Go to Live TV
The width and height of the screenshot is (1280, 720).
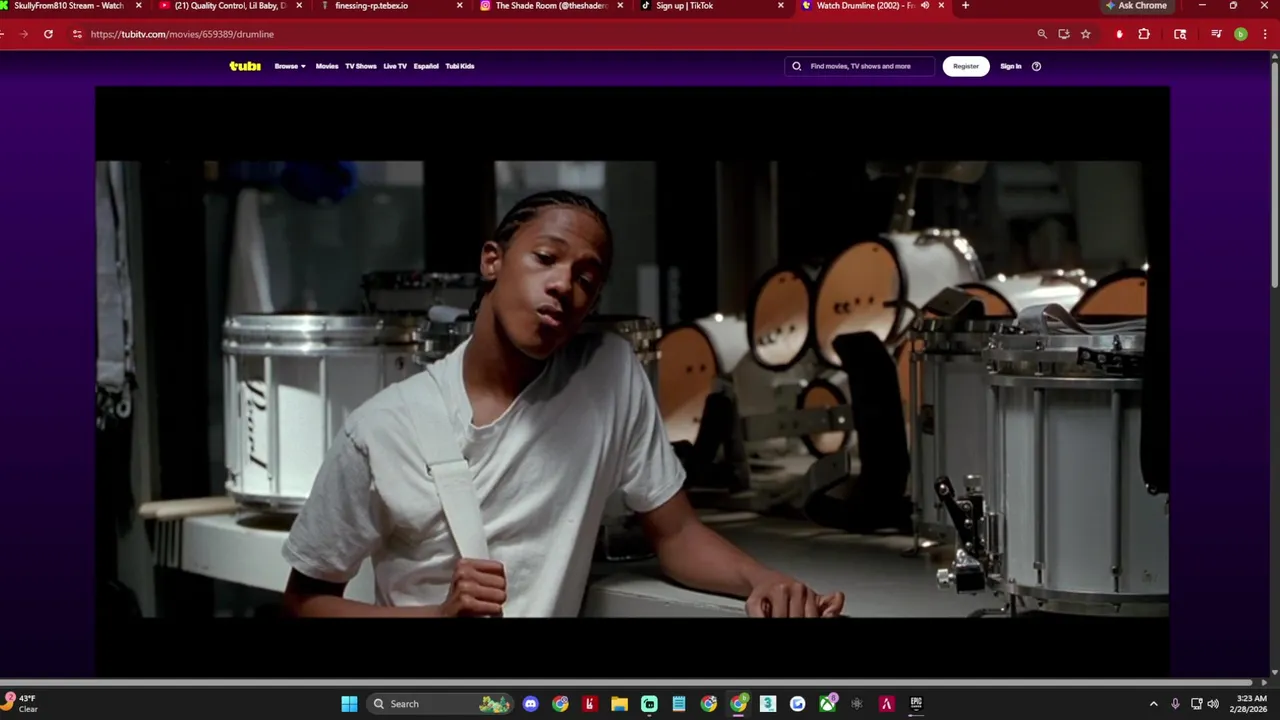[395, 66]
